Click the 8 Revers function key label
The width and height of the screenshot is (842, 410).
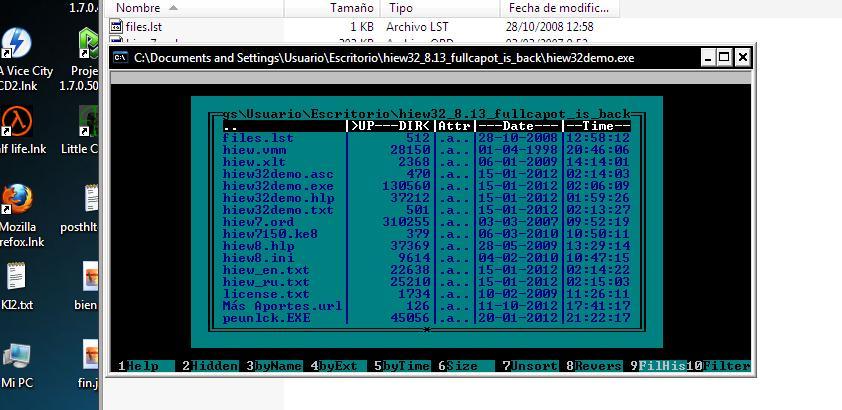[593, 366]
